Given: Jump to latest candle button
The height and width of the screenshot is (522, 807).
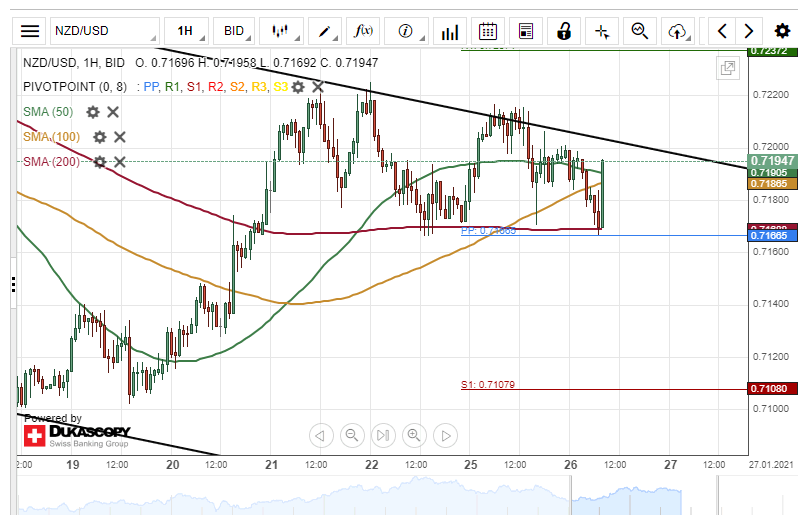Looking at the screenshot, I should (383, 436).
